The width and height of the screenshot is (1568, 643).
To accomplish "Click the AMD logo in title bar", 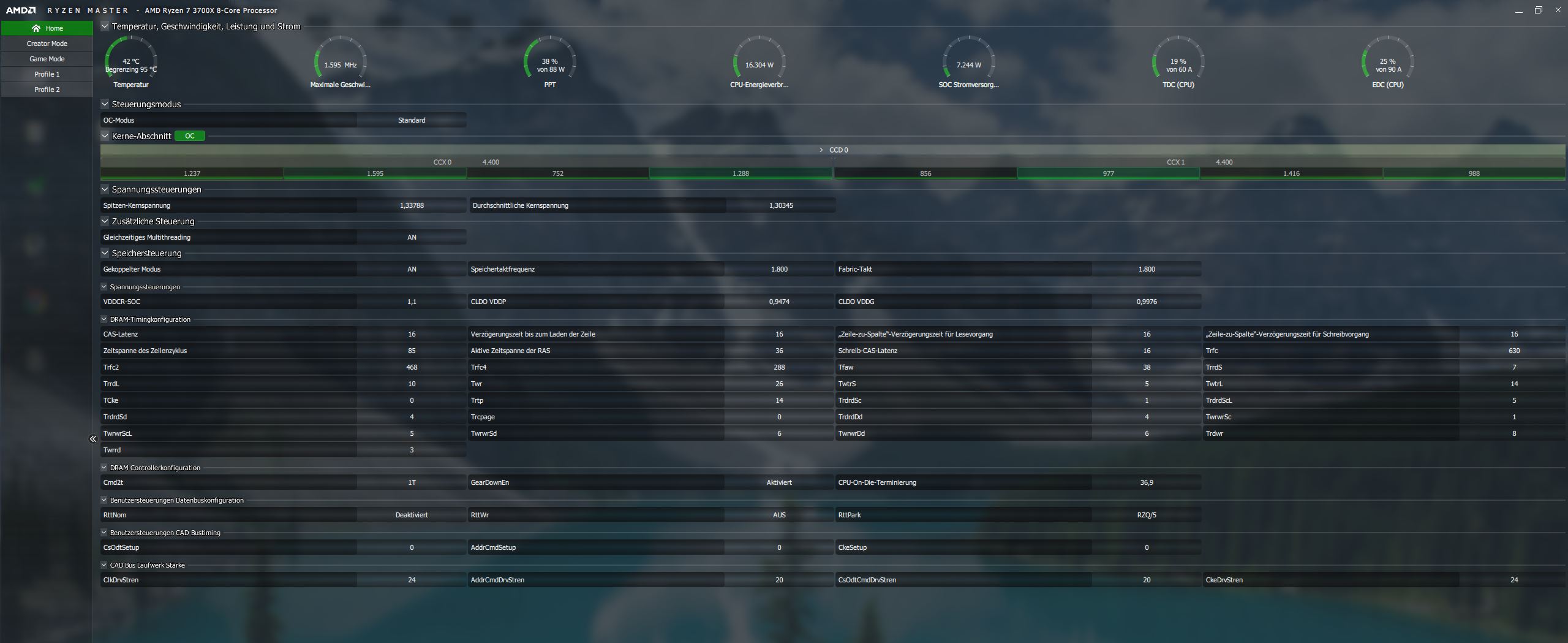I will tap(21, 10).
